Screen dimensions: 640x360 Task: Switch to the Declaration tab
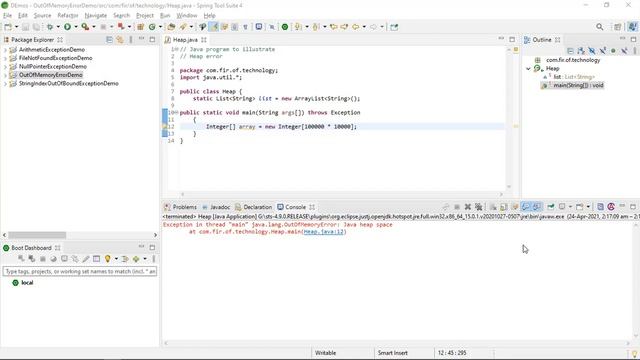pos(253,207)
